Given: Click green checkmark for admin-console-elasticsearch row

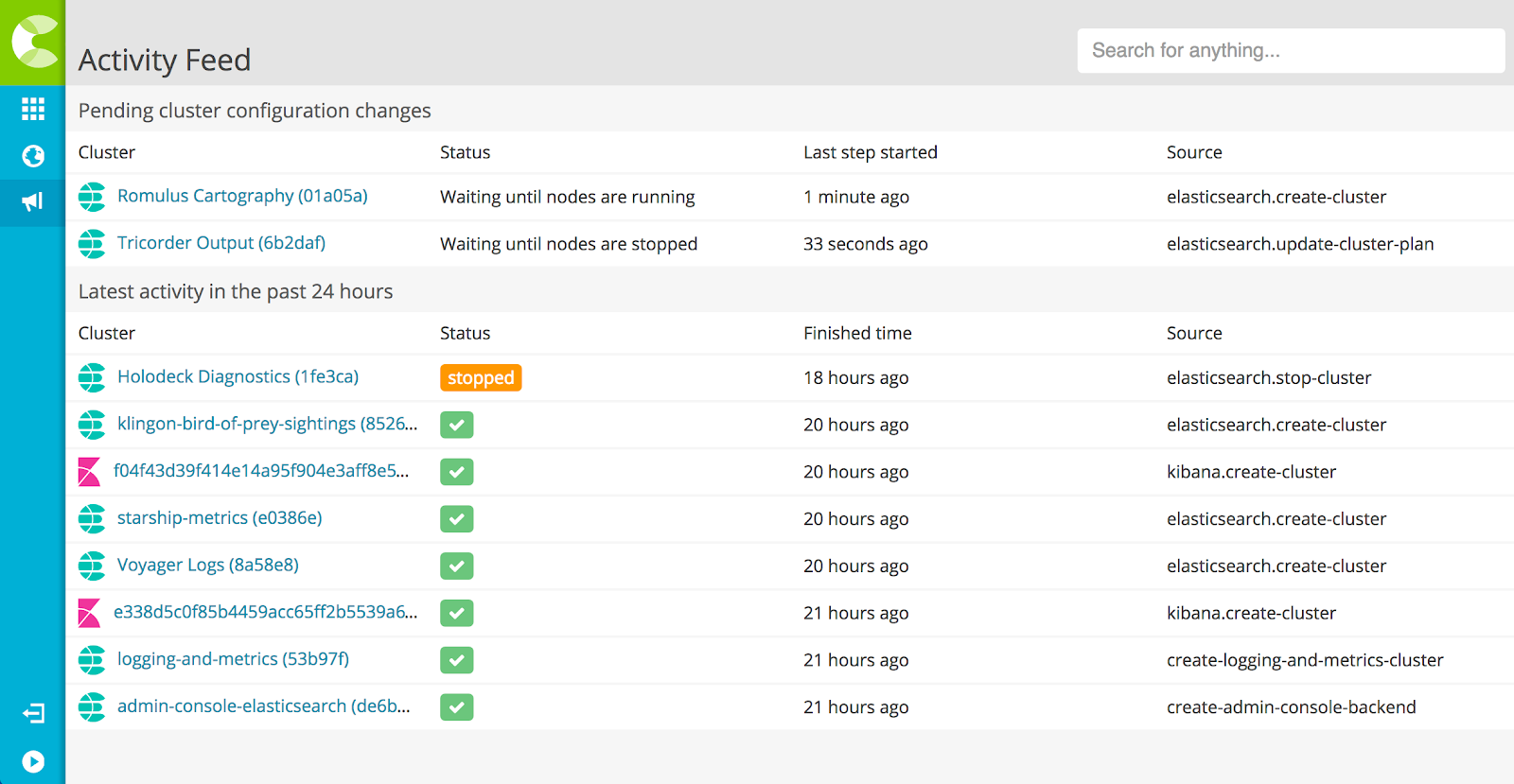Looking at the screenshot, I should tap(457, 707).
